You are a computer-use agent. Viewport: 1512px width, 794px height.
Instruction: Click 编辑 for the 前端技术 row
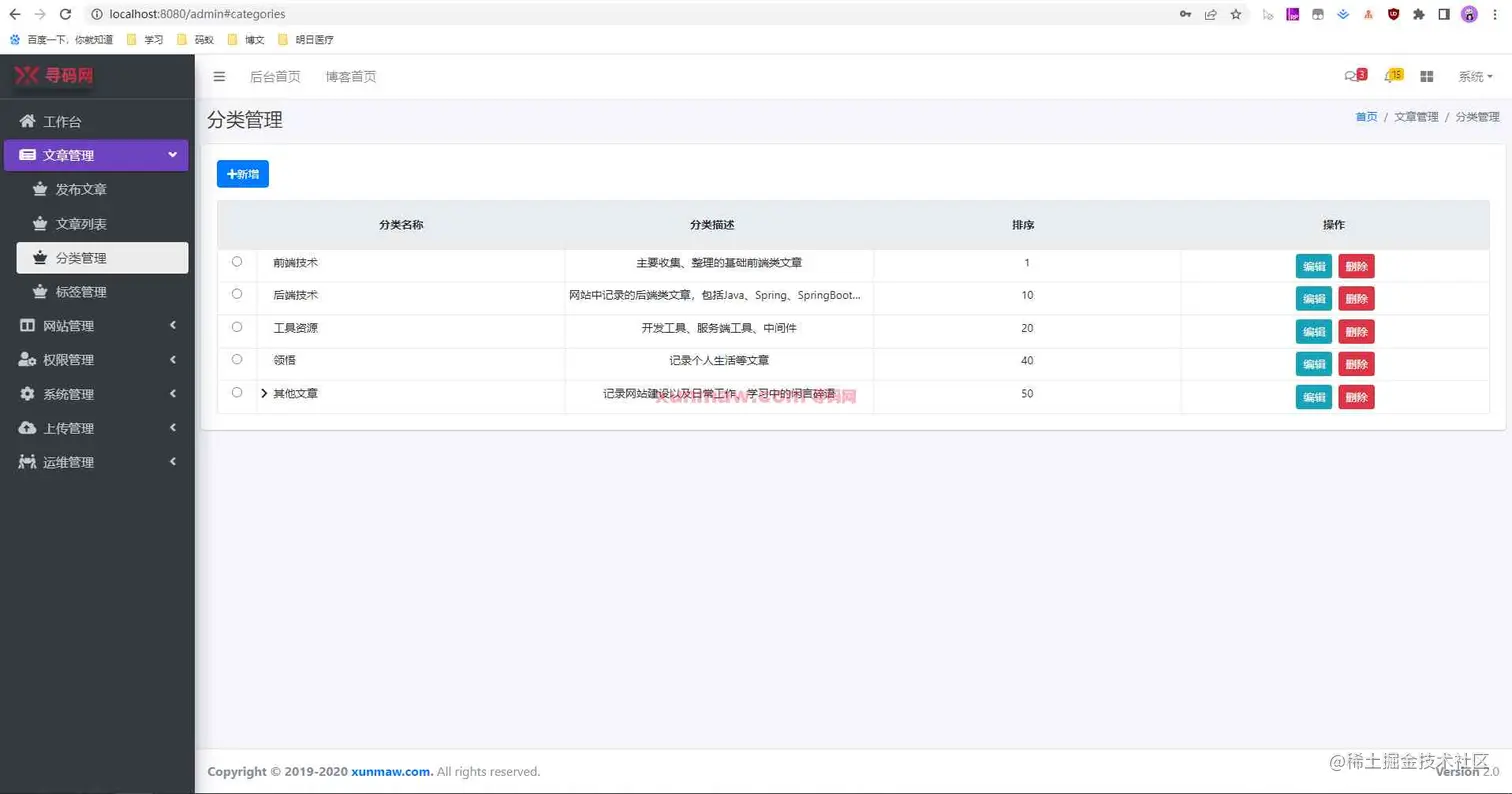click(1314, 266)
